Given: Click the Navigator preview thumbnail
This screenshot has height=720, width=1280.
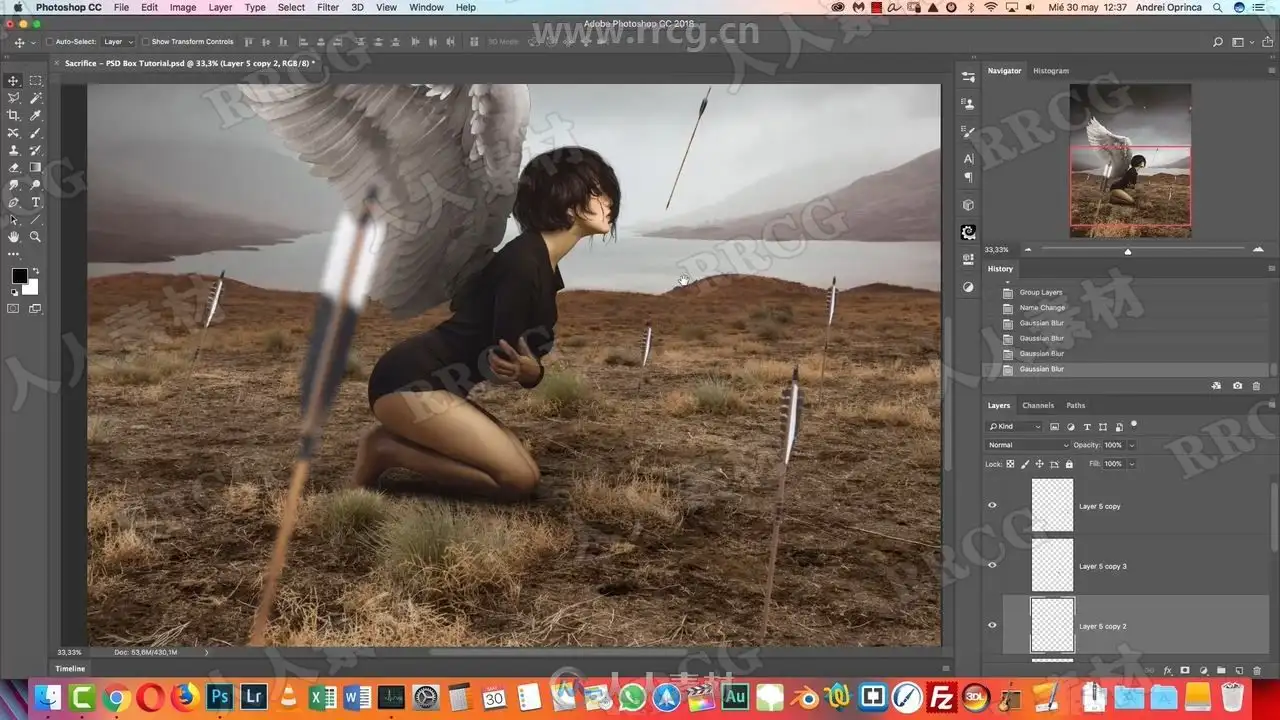Looking at the screenshot, I should point(1130,160).
